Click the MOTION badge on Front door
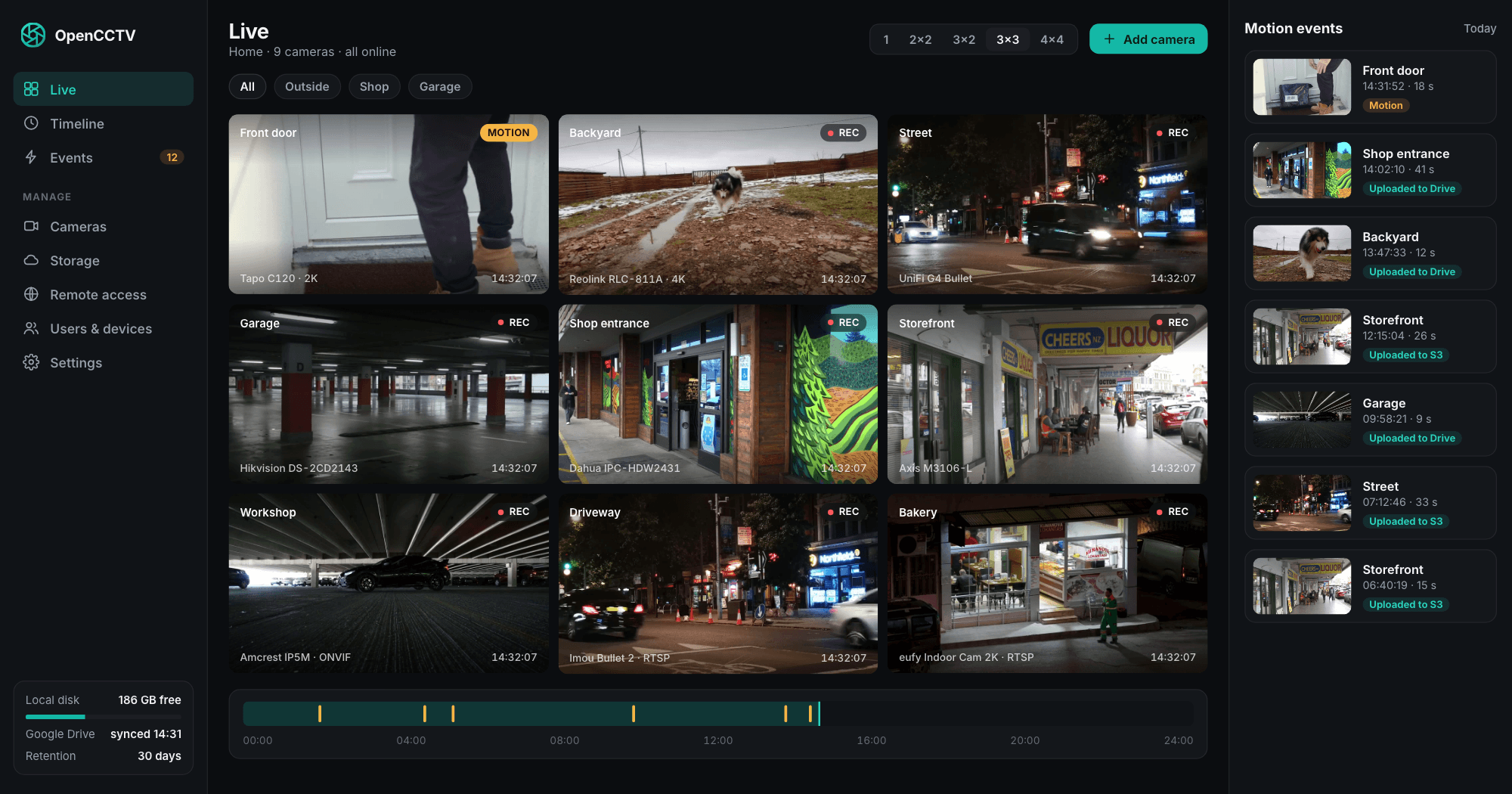This screenshot has height=794, width=1512. point(509,132)
